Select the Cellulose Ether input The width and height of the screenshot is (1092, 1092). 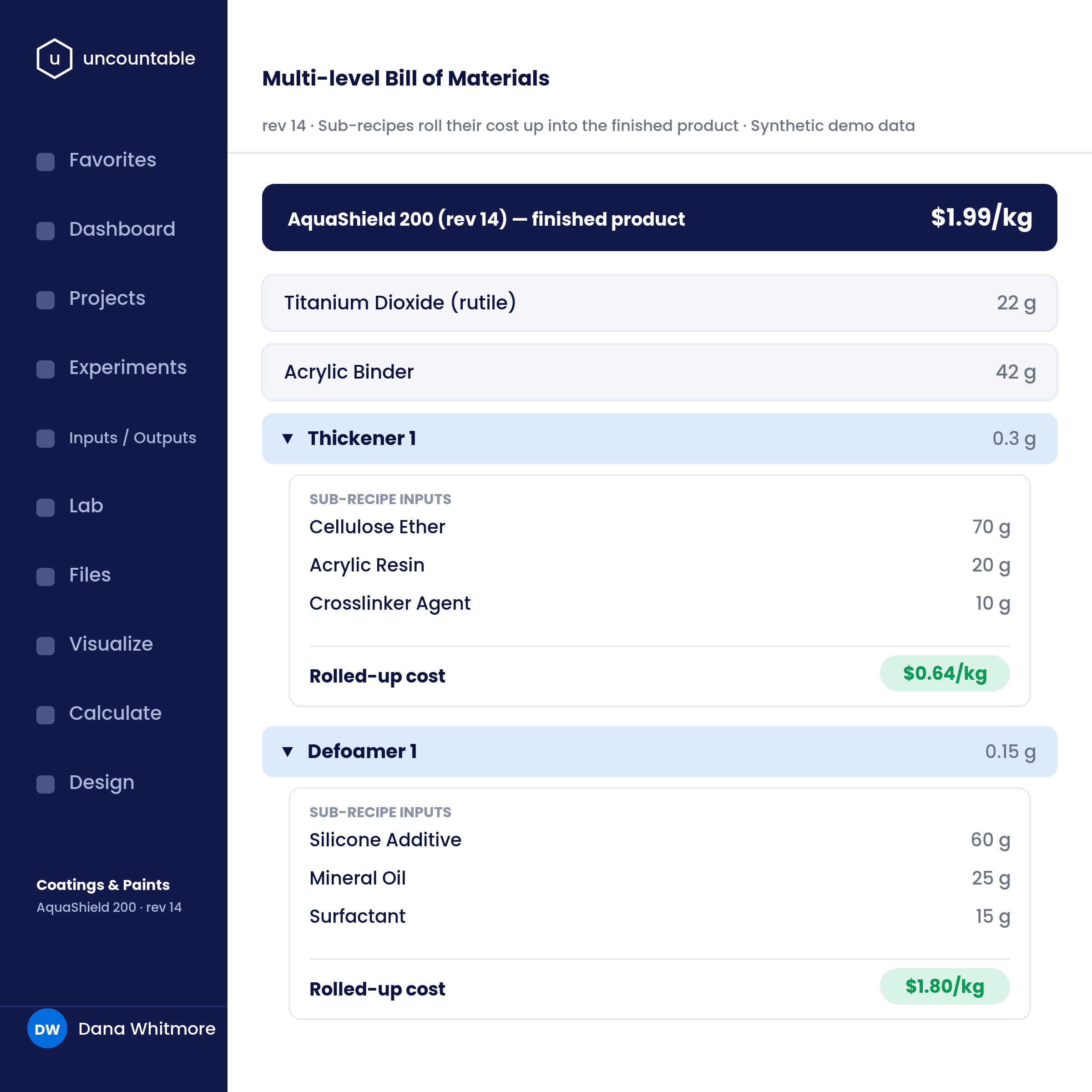[x=377, y=527]
